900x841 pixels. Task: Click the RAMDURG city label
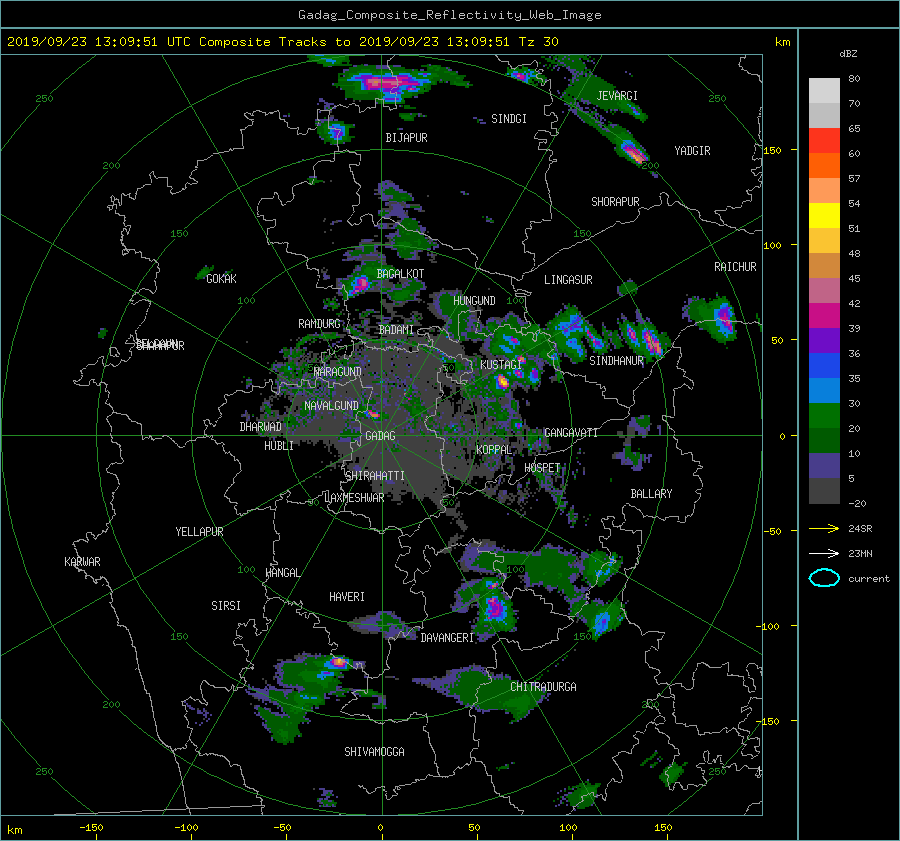(319, 324)
